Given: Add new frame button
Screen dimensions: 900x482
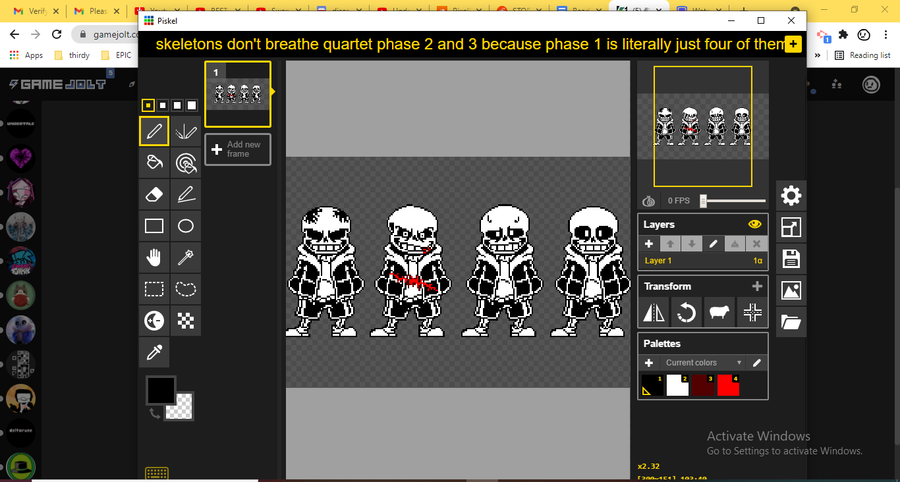Looking at the screenshot, I should click(238, 149).
